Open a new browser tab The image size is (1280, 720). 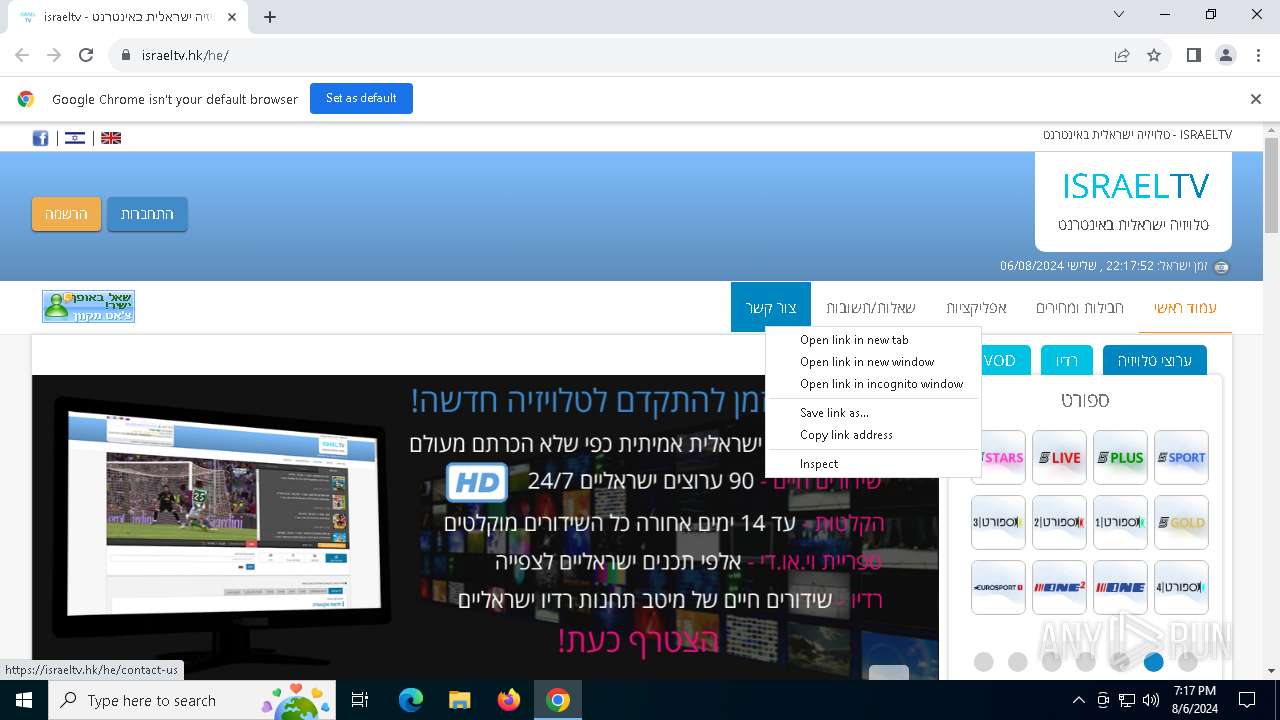[270, 16]
